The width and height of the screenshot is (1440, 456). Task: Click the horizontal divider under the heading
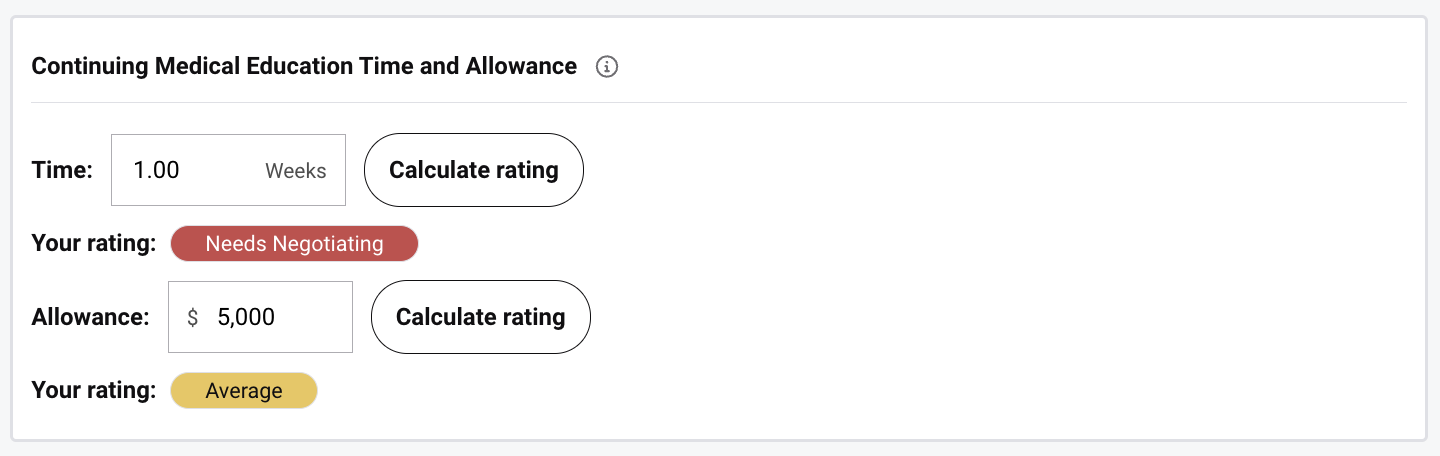(x=719, y=102)
